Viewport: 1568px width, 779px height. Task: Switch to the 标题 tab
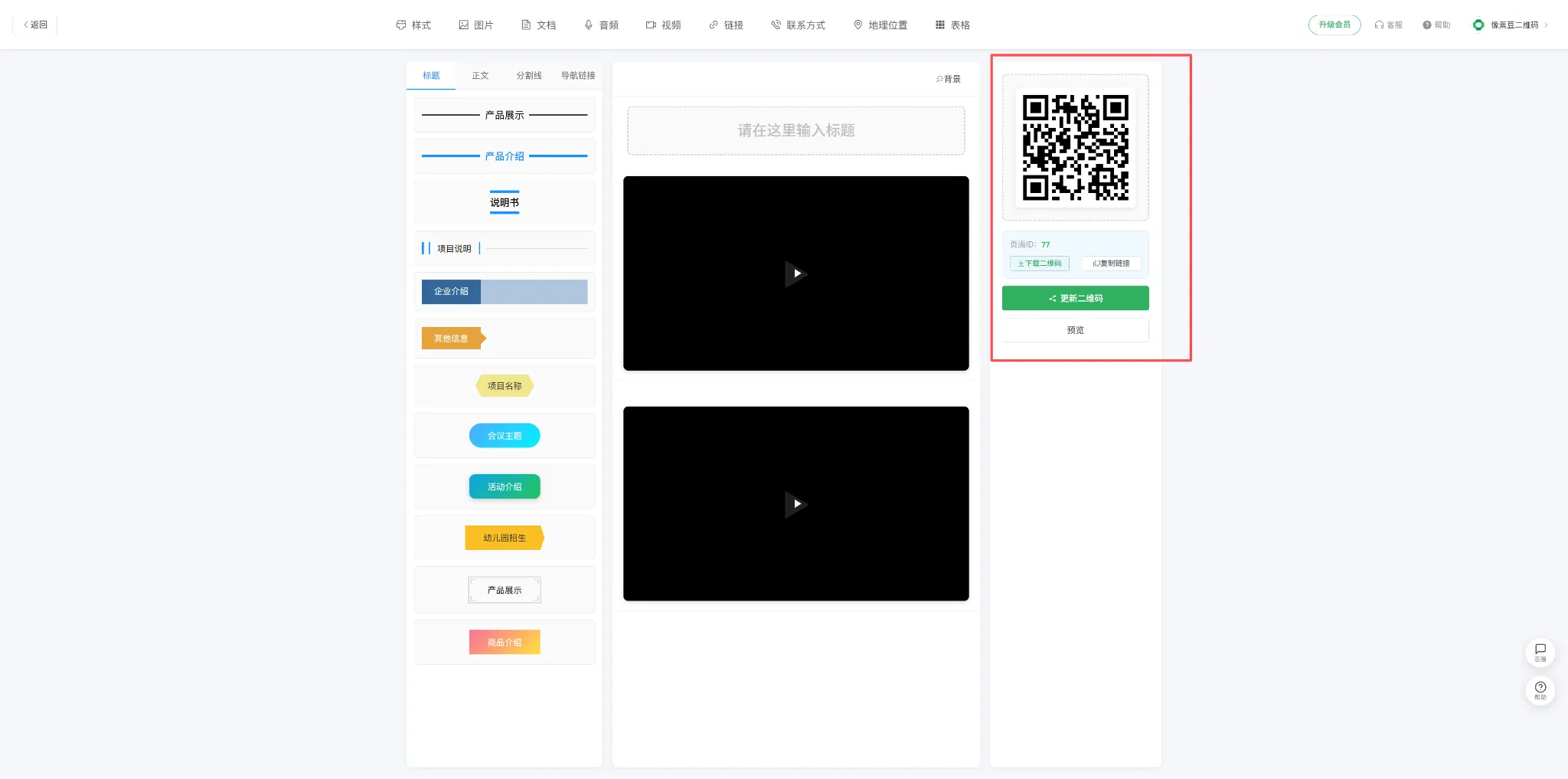431,76
